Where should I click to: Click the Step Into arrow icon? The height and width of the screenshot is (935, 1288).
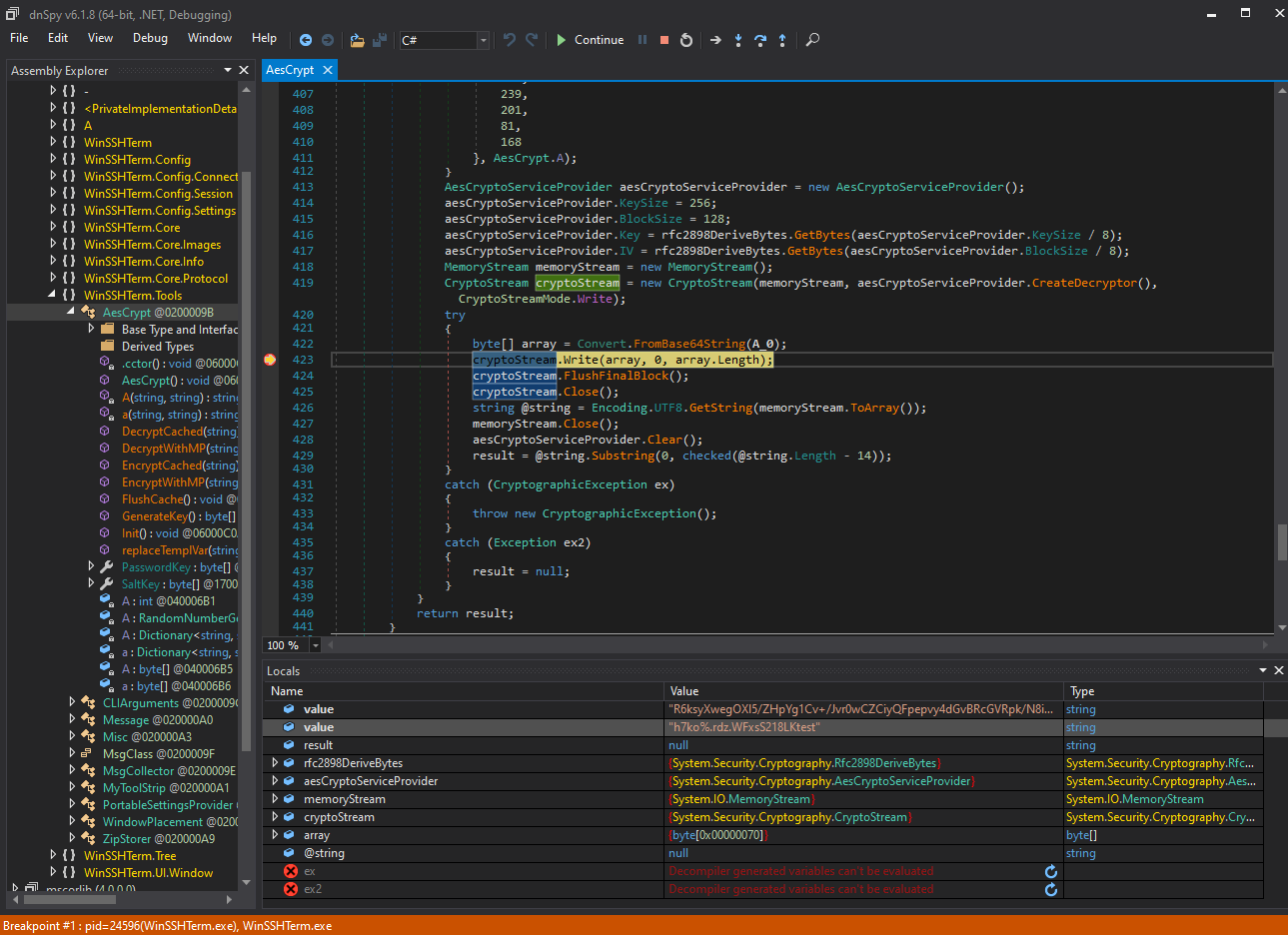coord(738,40)
